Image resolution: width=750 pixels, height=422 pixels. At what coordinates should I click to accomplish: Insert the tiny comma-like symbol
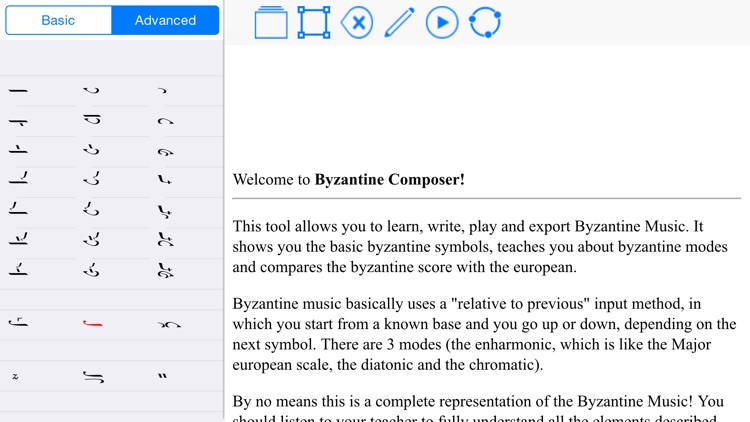tap(163, 90)
